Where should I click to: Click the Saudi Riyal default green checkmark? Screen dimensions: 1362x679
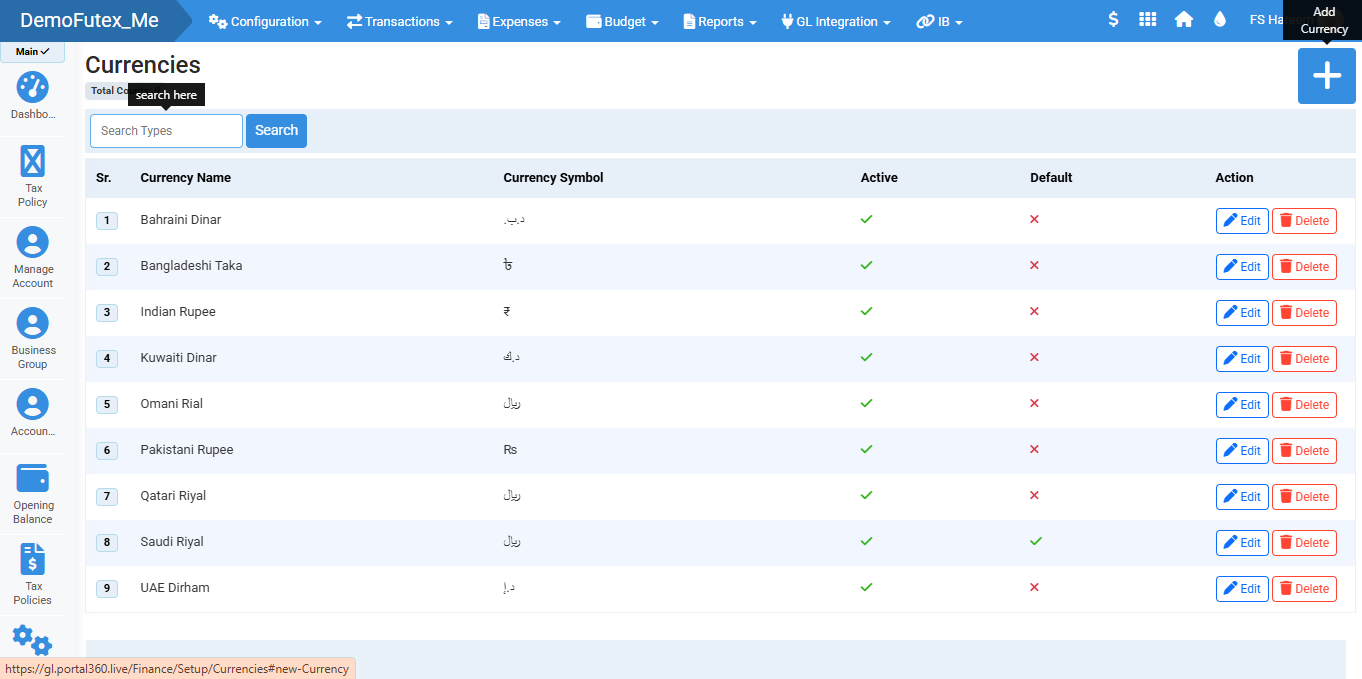(x=1036, y=541)
